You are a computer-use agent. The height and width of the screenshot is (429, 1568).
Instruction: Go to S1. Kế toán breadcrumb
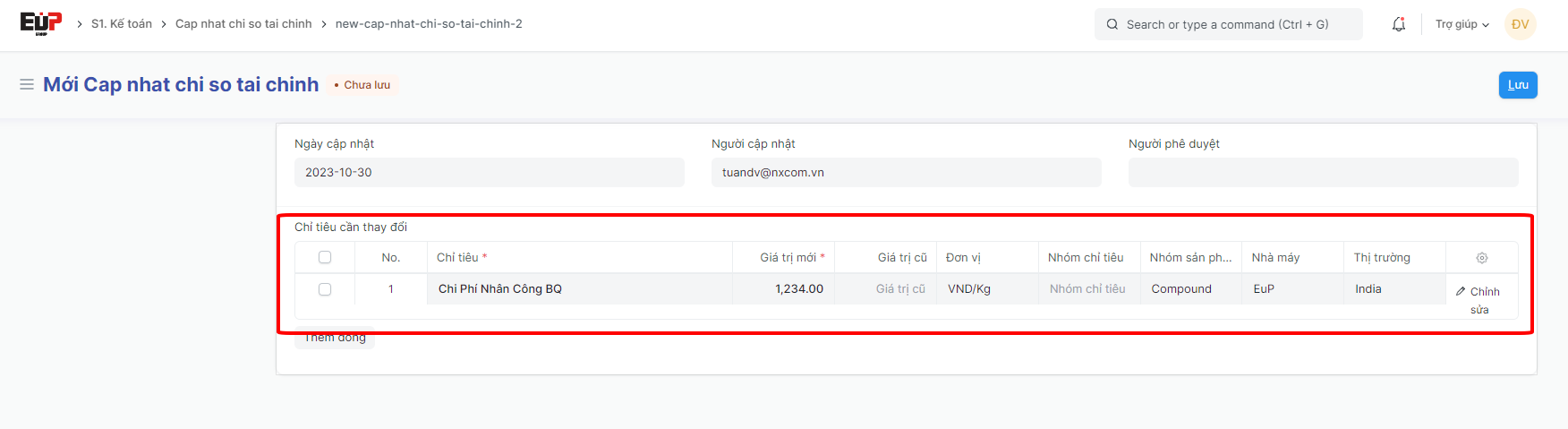click(122, 24)
